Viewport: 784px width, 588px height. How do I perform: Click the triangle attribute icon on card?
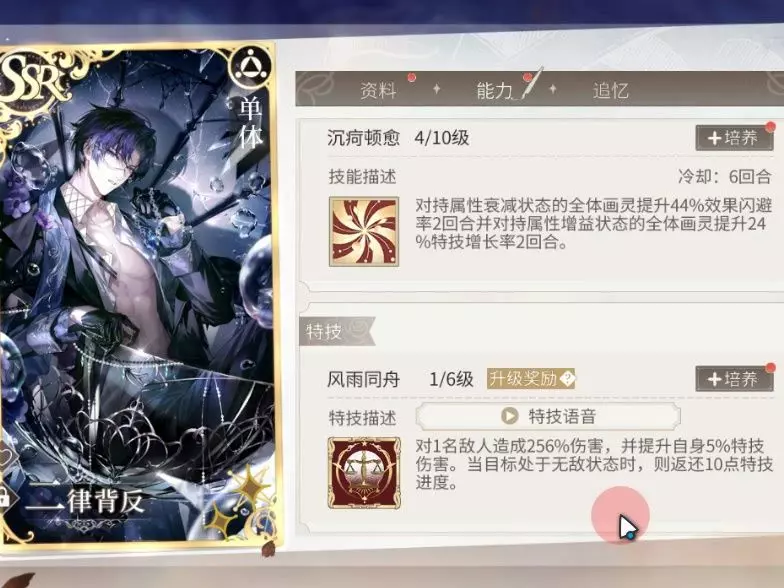250,66
